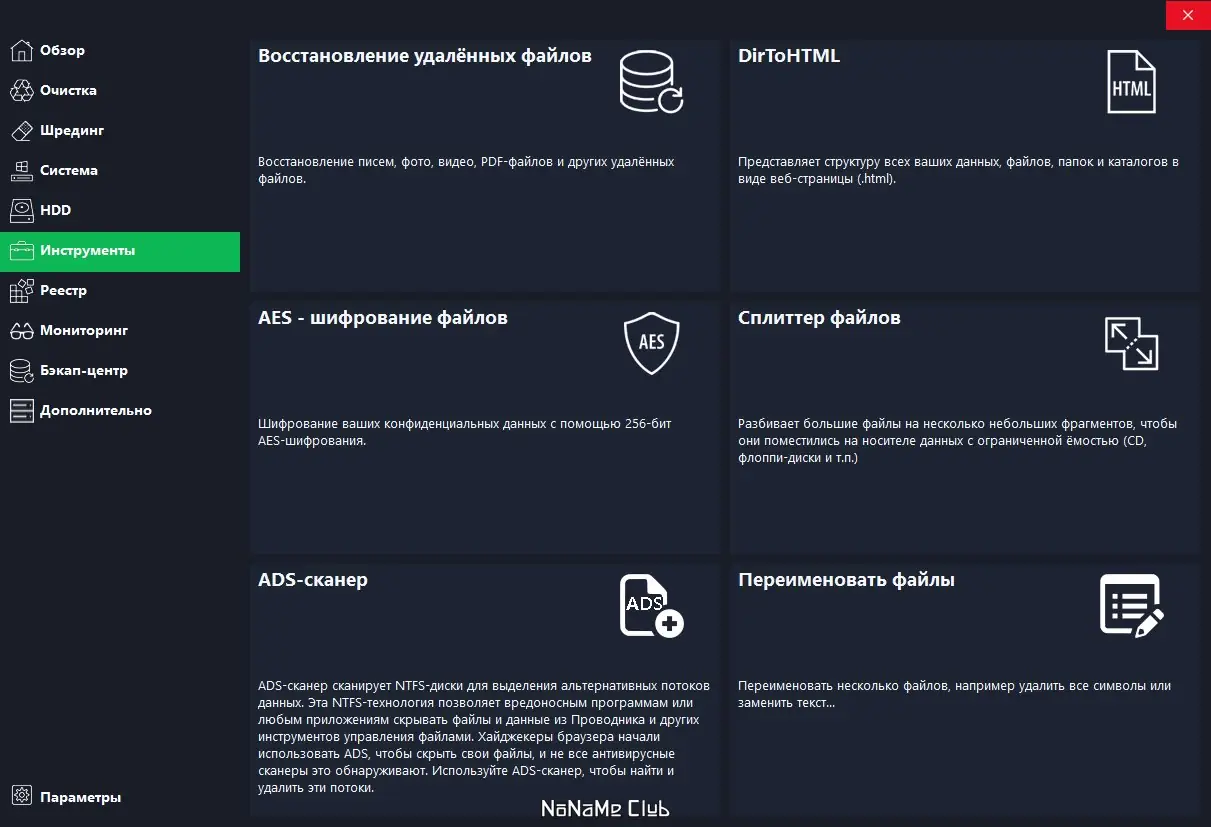Select Шрединг in the sidebar
Screen dimensions: 1211x827
[x=120, y=130]
